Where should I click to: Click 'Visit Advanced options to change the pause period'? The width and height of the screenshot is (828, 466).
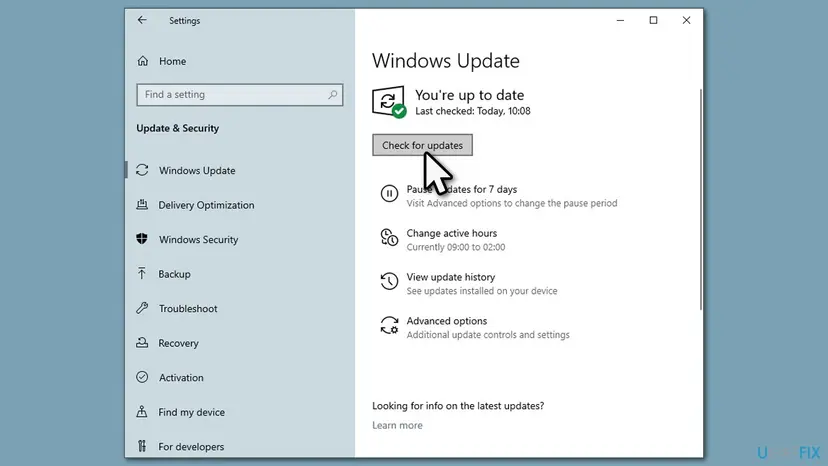pyautogui.click(x=512, y=203)
